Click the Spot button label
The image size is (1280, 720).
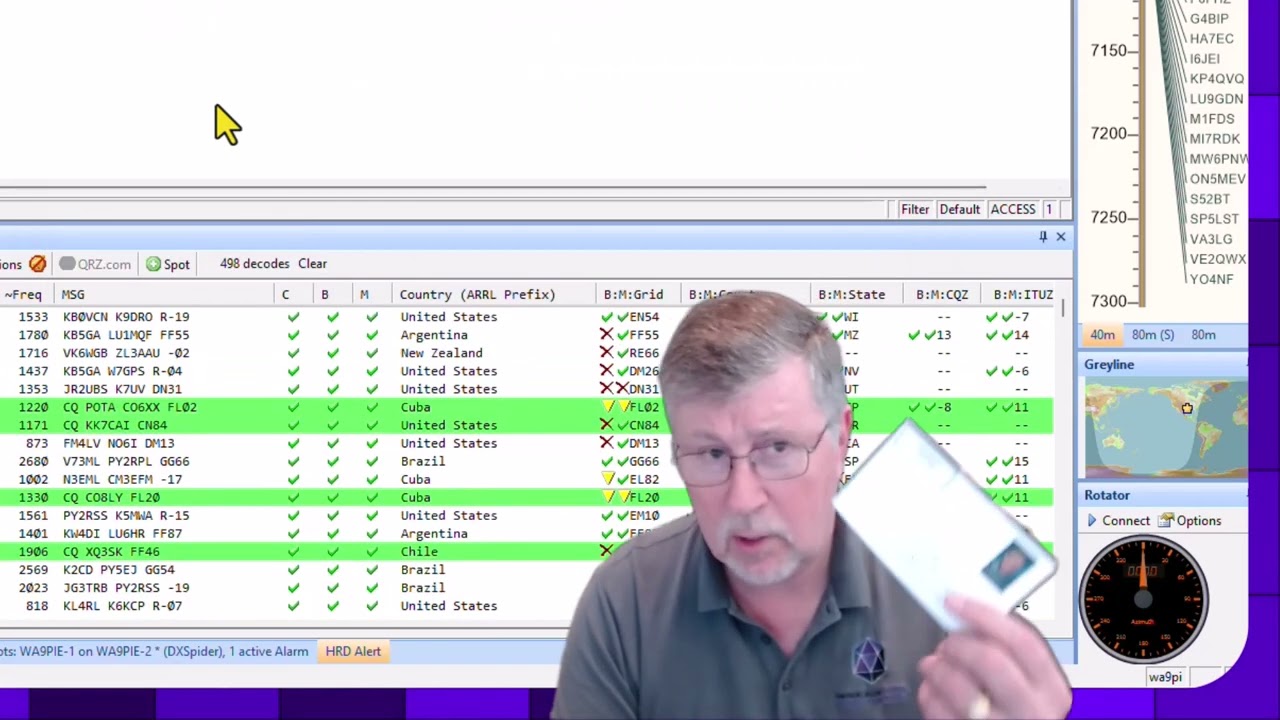[x=176, y=264]
